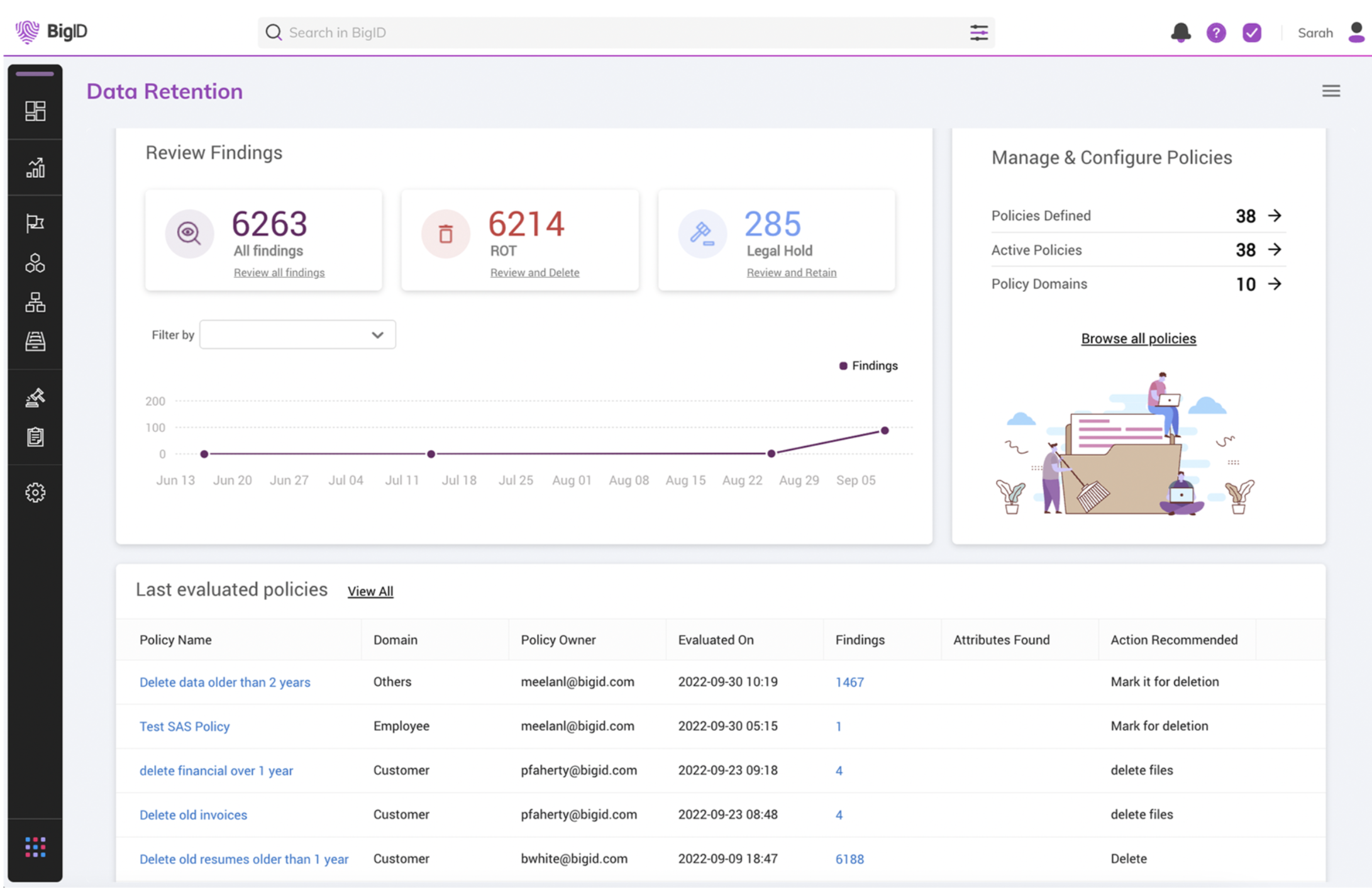
Task: Open the gavel sidebar icon
Action: click(35, 397)
